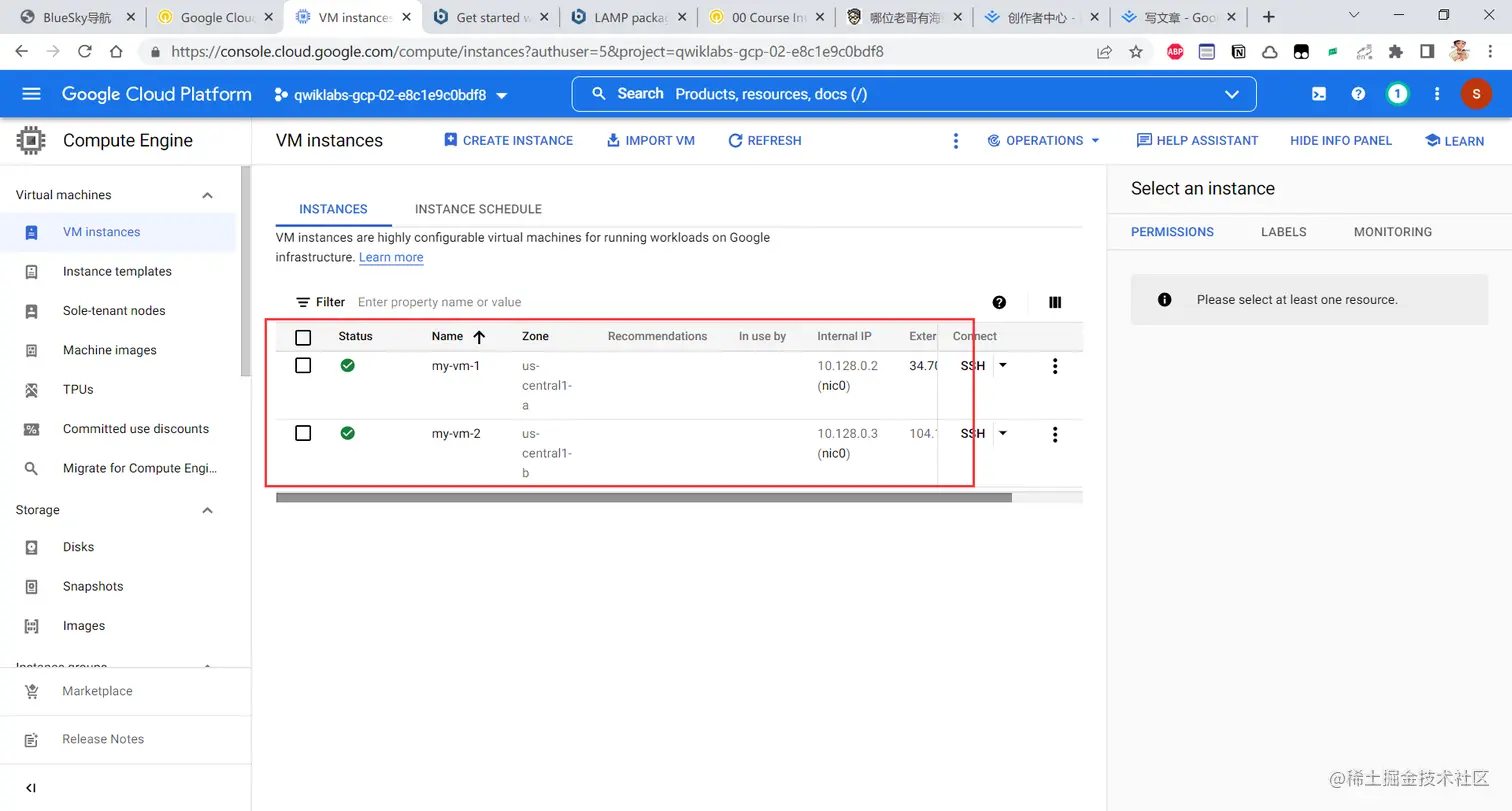Click the column display options icon
Screen dimensions: 1512x811
coord(1055,302)
